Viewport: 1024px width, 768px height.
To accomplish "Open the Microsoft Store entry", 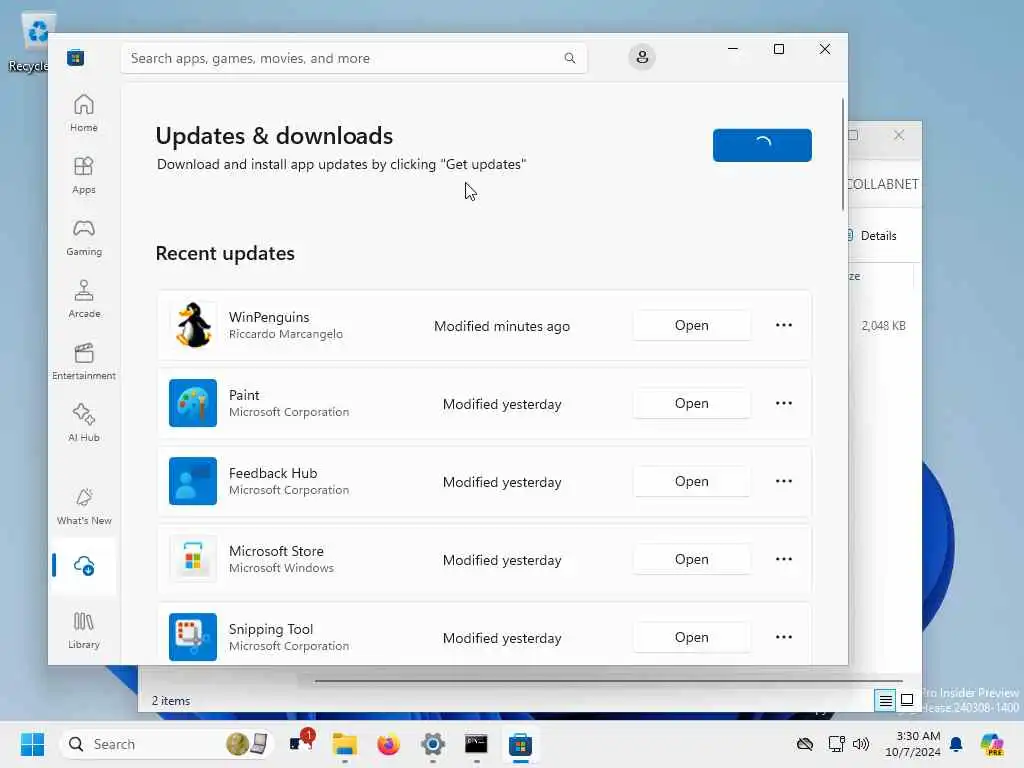I will [692, 559].
